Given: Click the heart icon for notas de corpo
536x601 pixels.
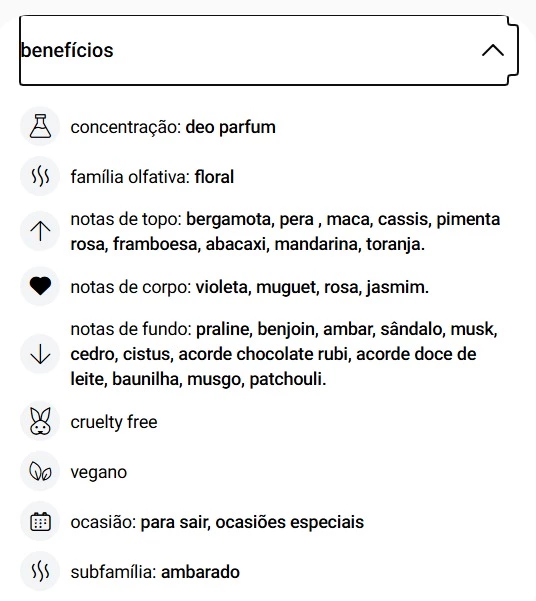Looking at the screenshot, I should [40, 286].
